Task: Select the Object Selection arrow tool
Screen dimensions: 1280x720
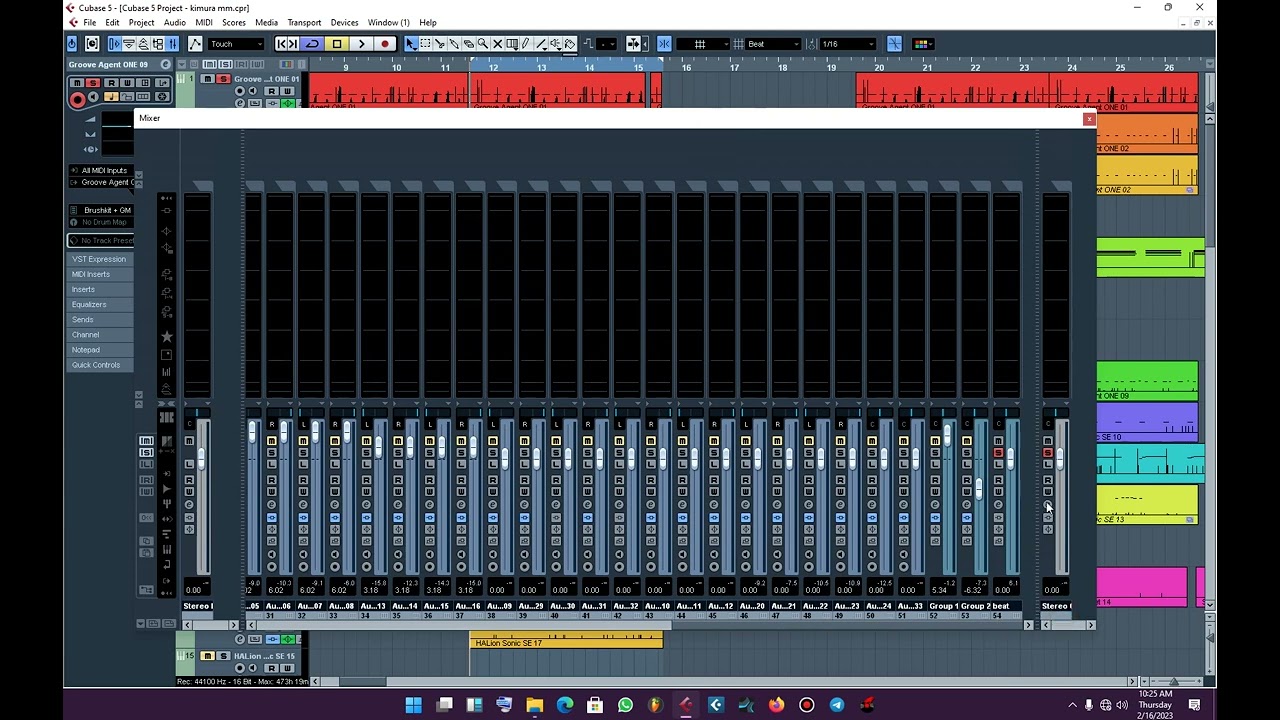Action: point(411,44)
